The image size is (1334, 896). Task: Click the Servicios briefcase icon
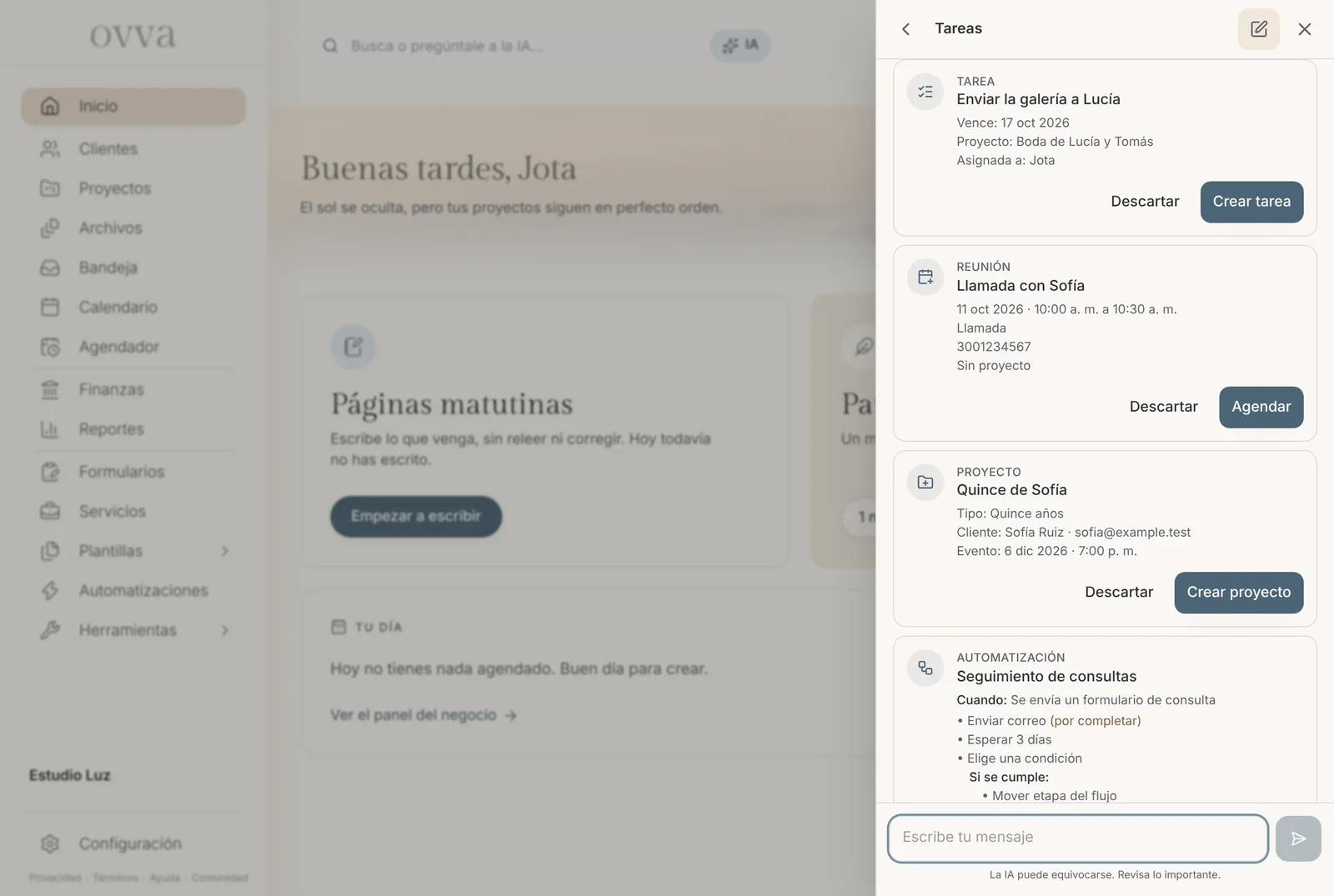pos(50,511)
